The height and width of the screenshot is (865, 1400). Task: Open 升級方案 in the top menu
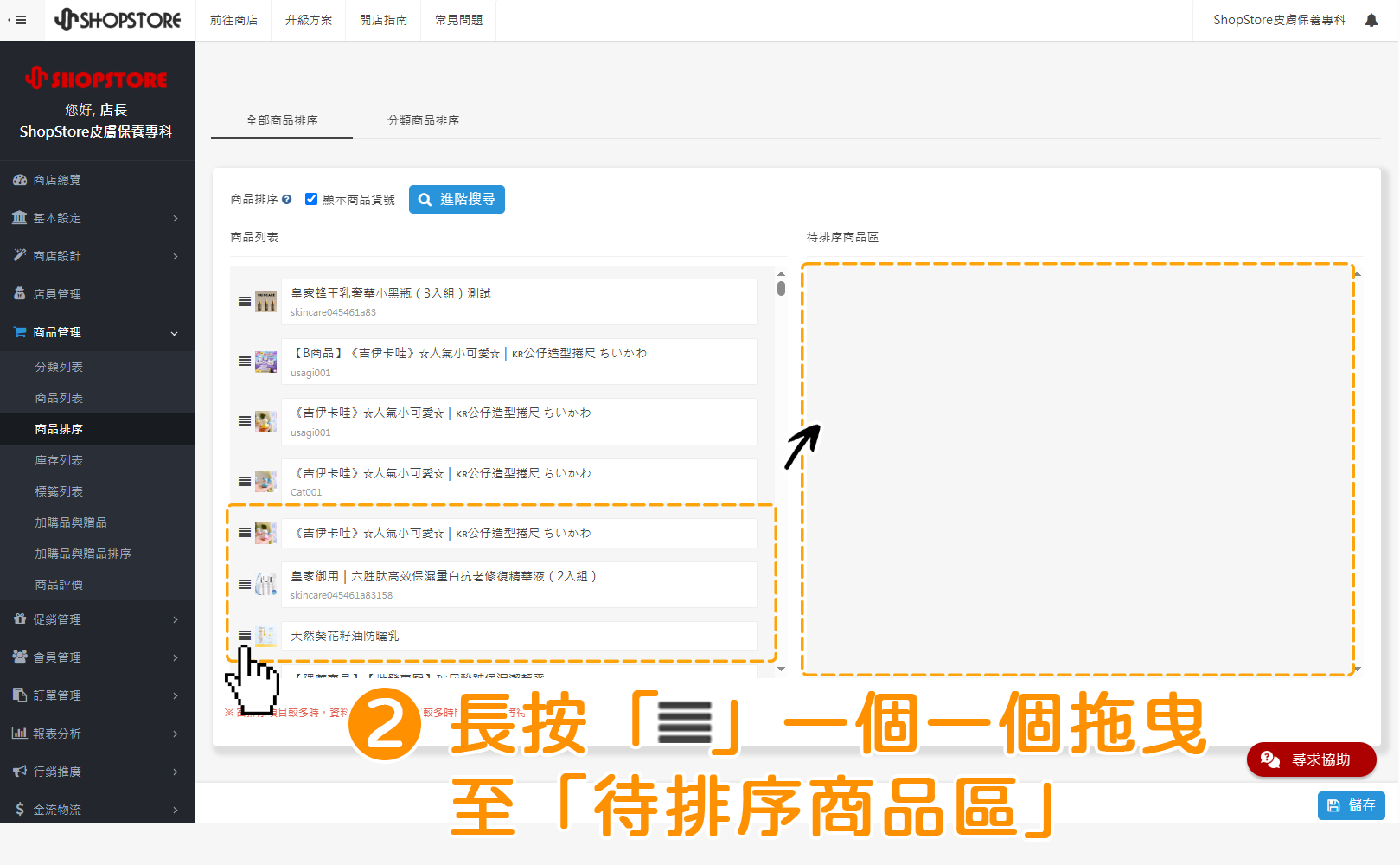tap(309, 20)
